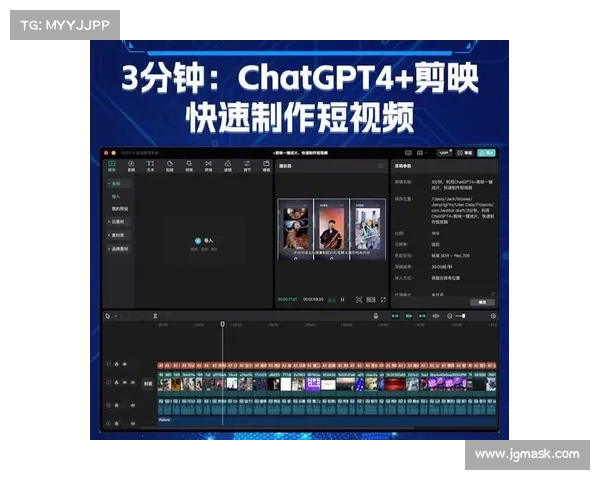The width and height of the screenshot is (600, 480).
Task: Lock the first audio track
Action: point(117,405)
